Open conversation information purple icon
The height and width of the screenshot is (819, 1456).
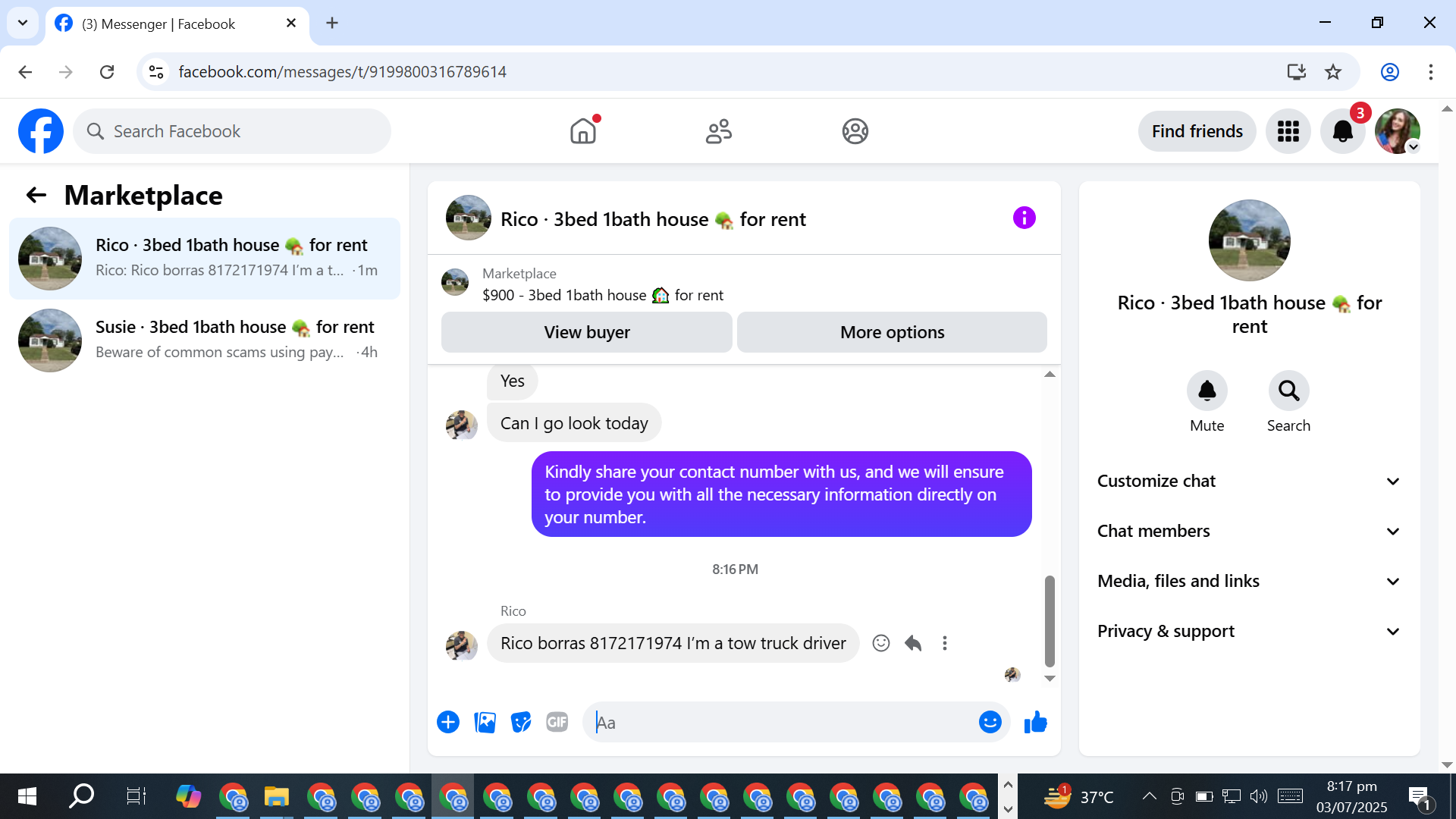click(x=1024, y=218)
